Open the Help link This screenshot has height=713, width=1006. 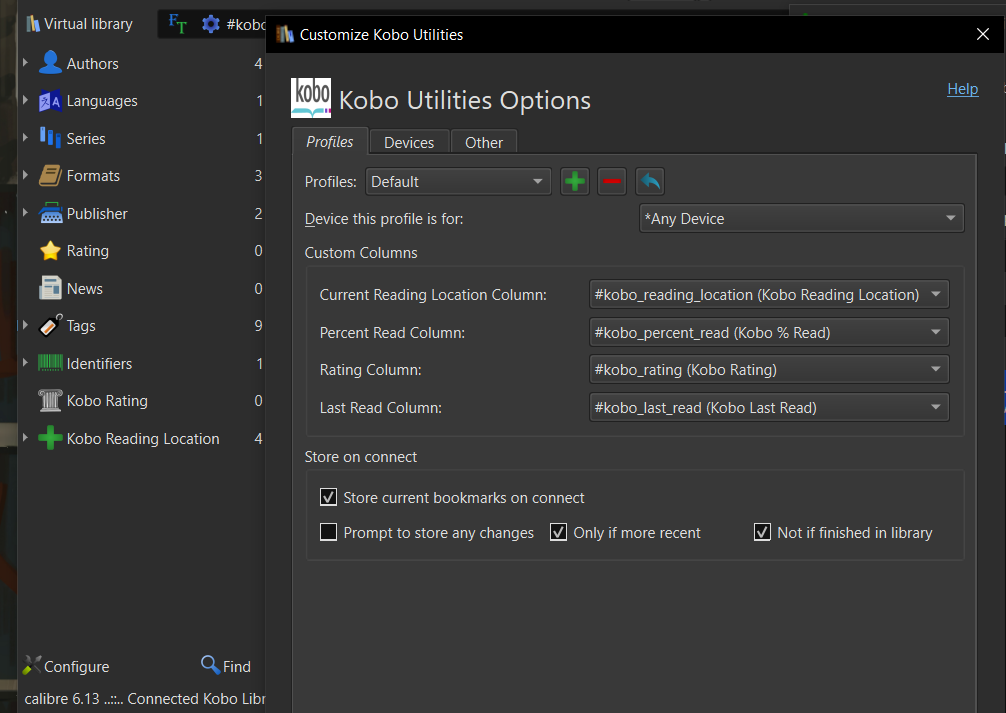962,89
